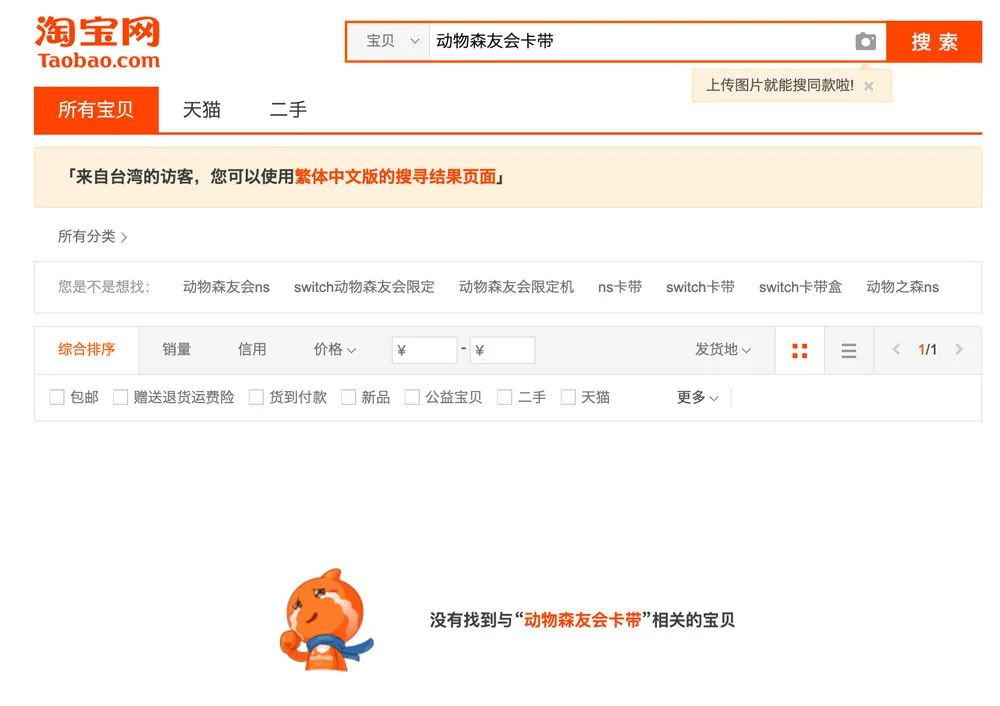Enable the 天猫 filter checkbox

point(568,397)
